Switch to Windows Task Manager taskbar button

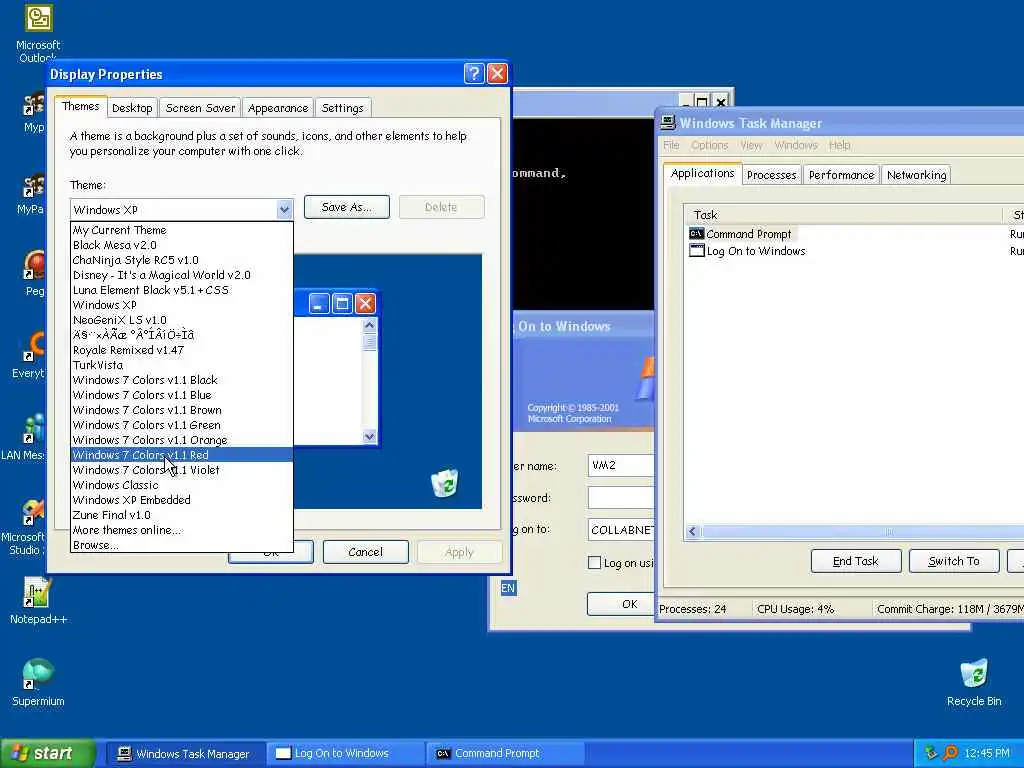pyautogui.click(x=184, y=754)
